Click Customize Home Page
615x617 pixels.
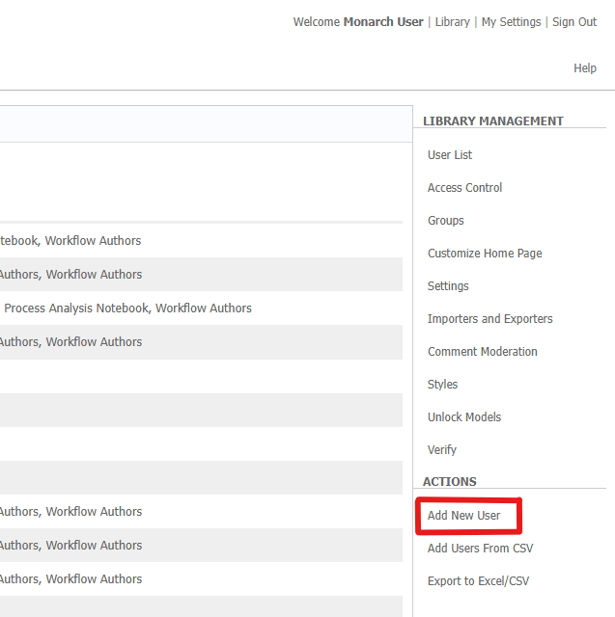pos(485,254)
